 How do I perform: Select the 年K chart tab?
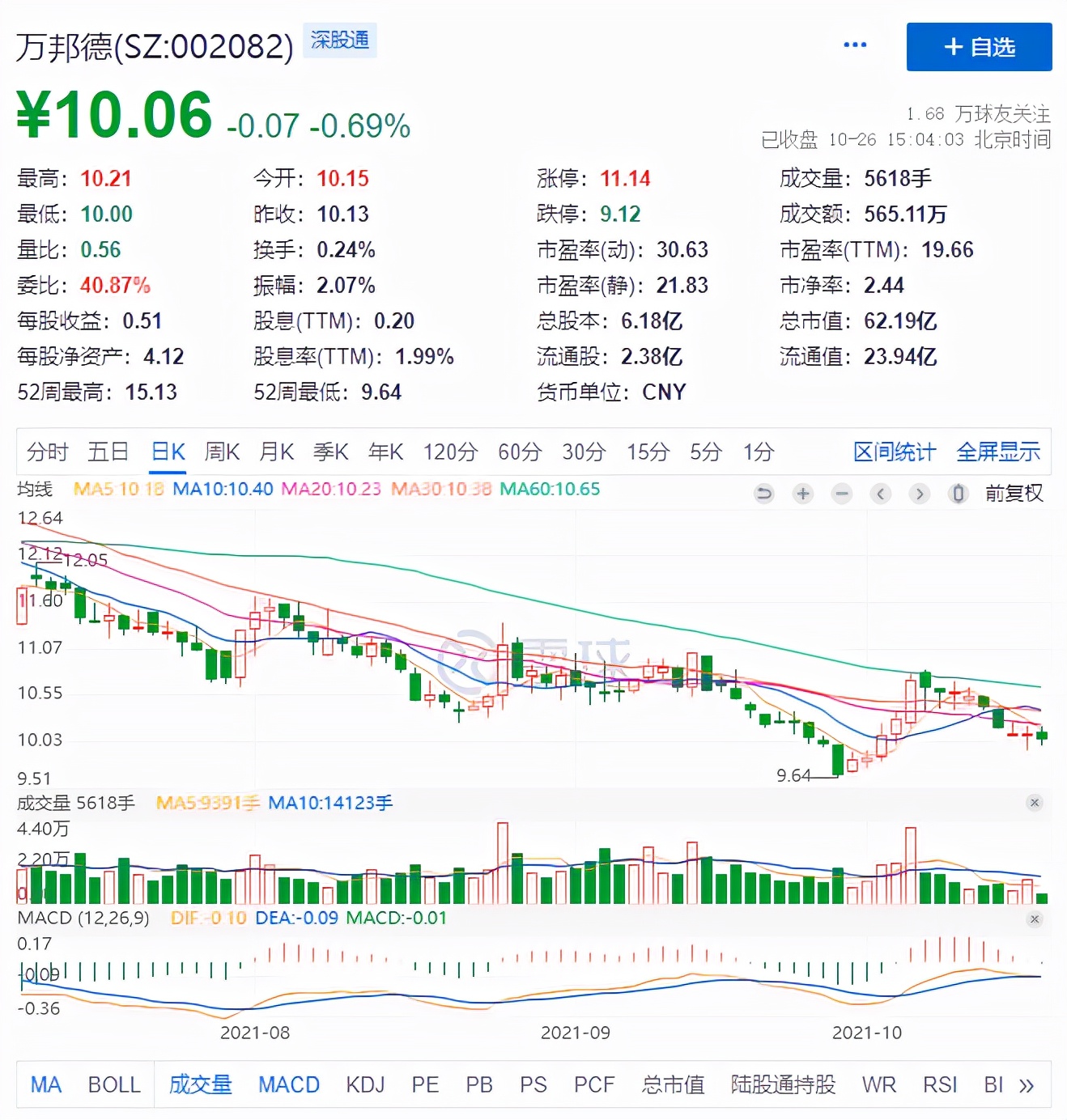point(385,452)
